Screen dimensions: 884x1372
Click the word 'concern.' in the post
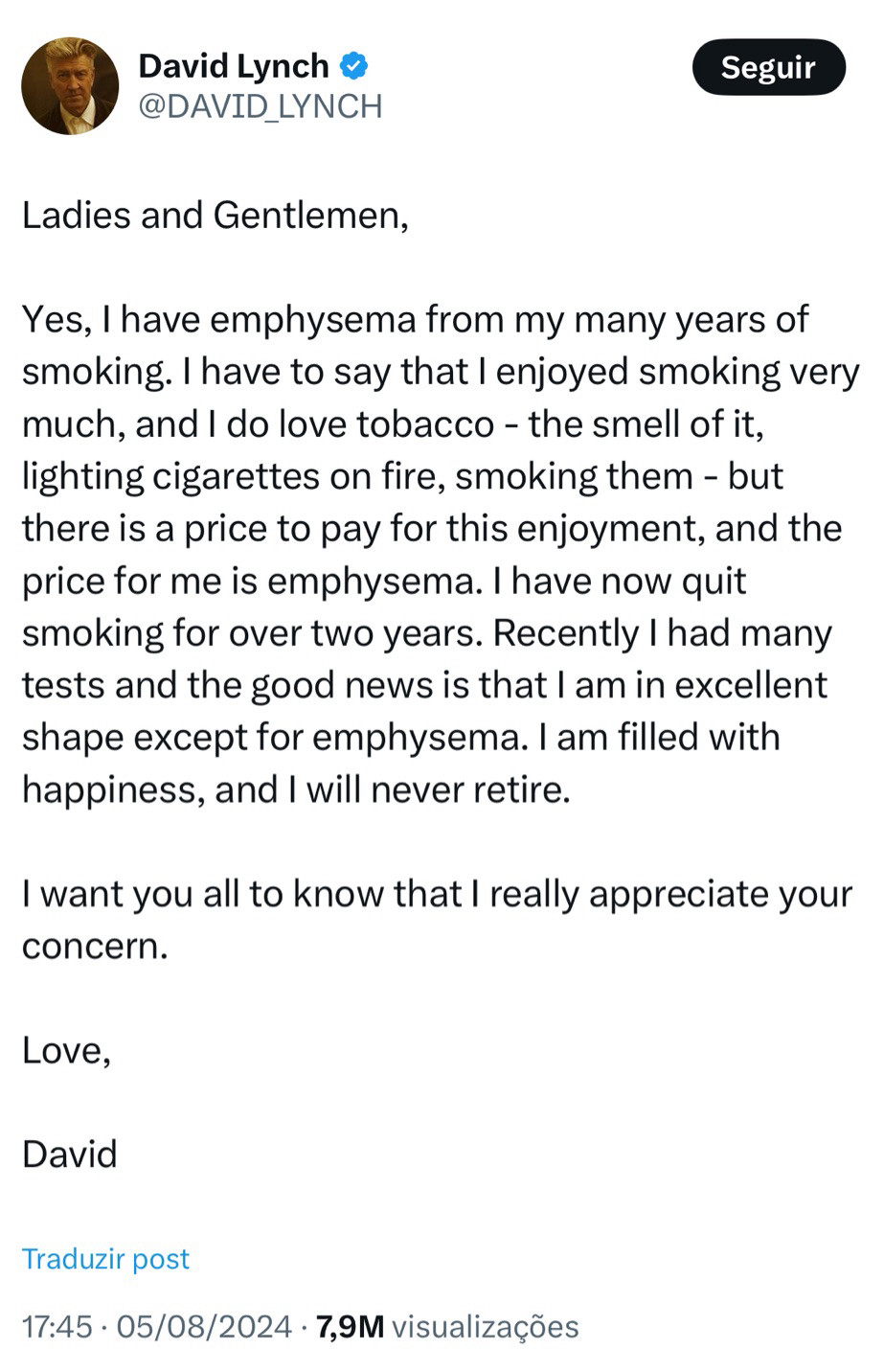coord(95,947)
